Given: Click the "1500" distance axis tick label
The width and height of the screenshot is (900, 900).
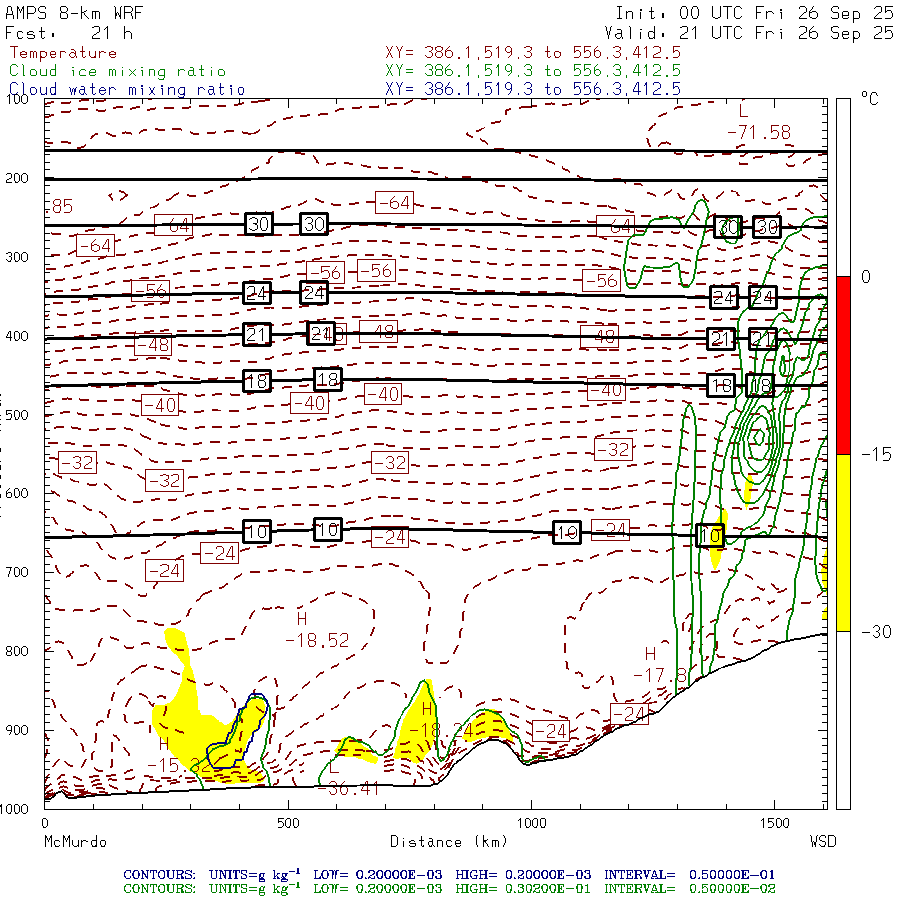Looking at the screenshot, I should pos(774,824).
